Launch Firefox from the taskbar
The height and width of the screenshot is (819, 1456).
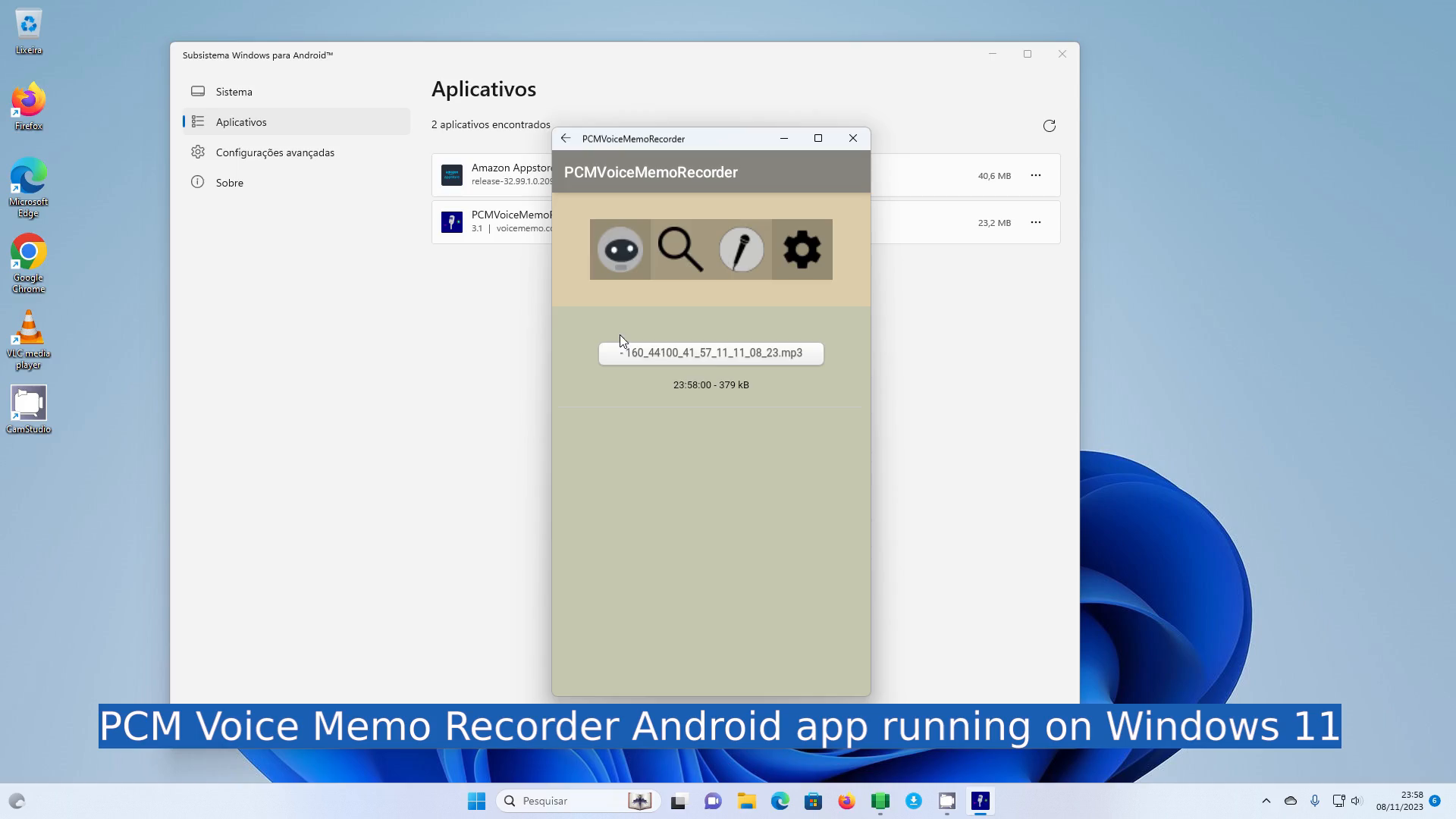pyautogui.click(x=847, y=801)
